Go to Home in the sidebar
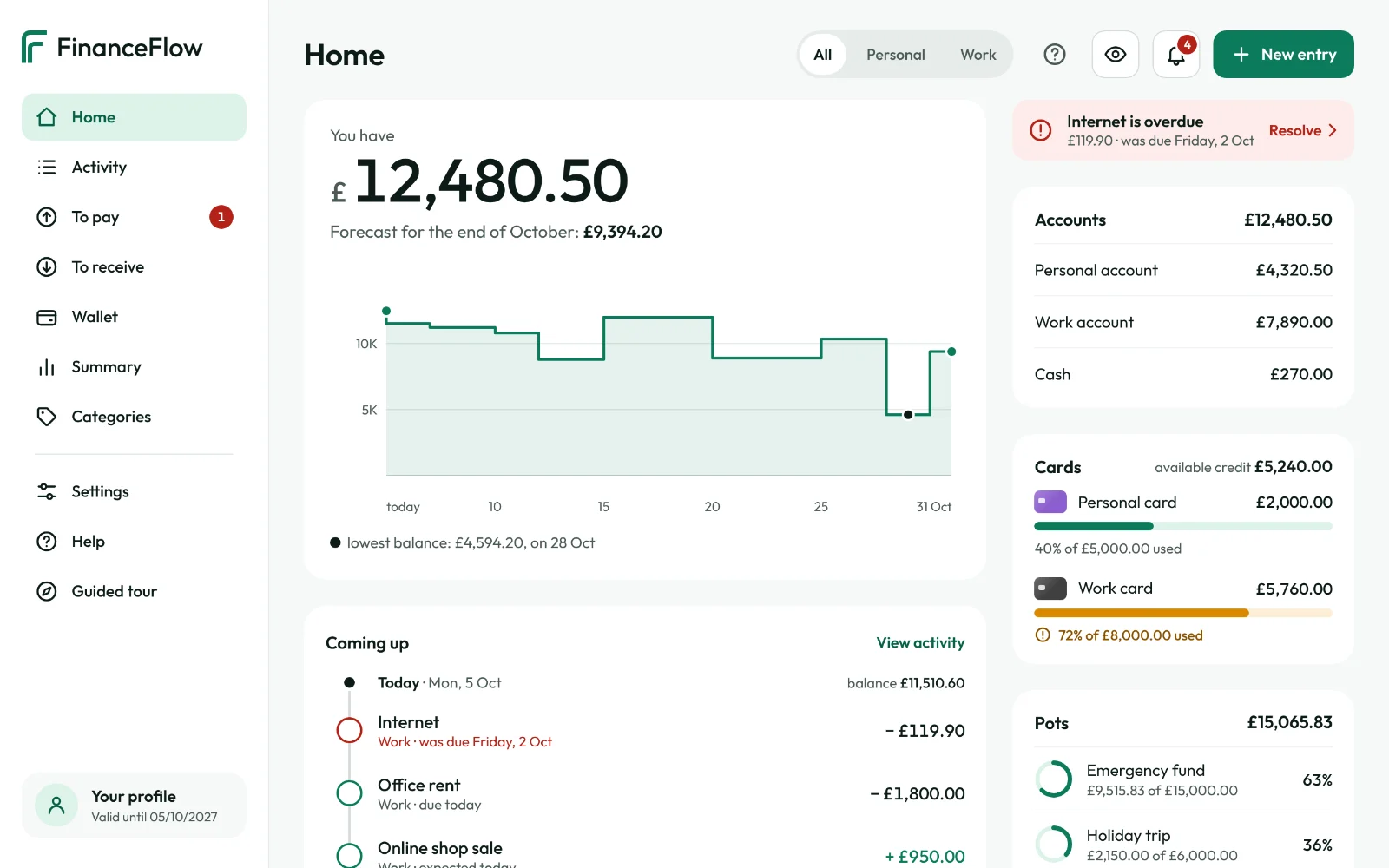 pos(134,117)
